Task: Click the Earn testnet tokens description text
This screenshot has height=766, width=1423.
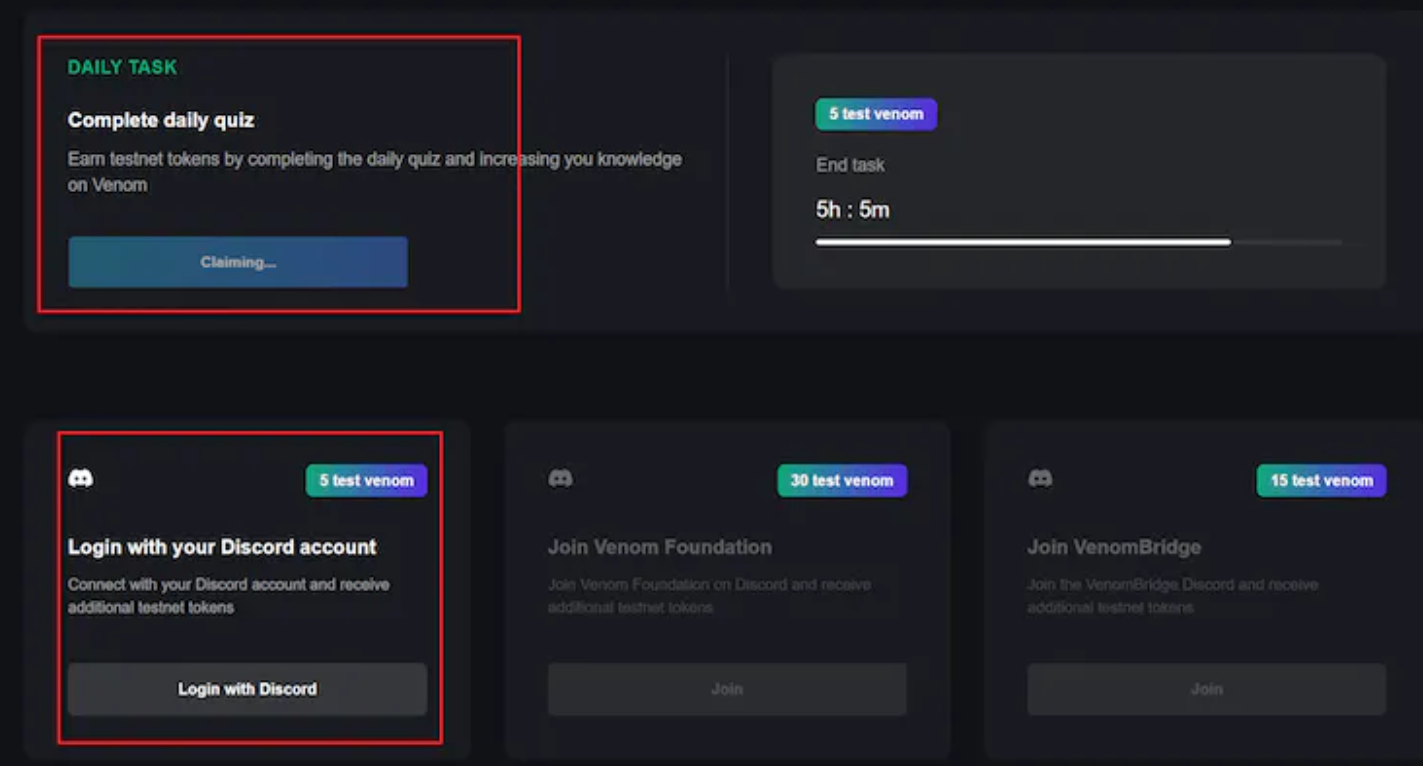Action: click(375, 172)
